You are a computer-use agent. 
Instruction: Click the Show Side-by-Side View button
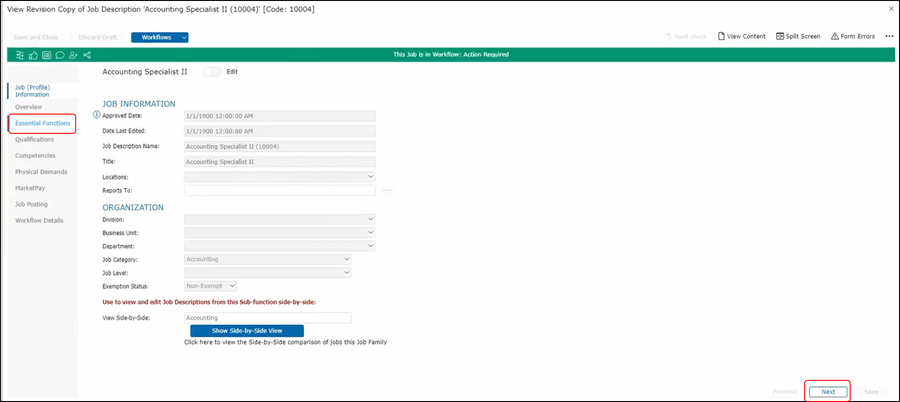click(246, 330)
